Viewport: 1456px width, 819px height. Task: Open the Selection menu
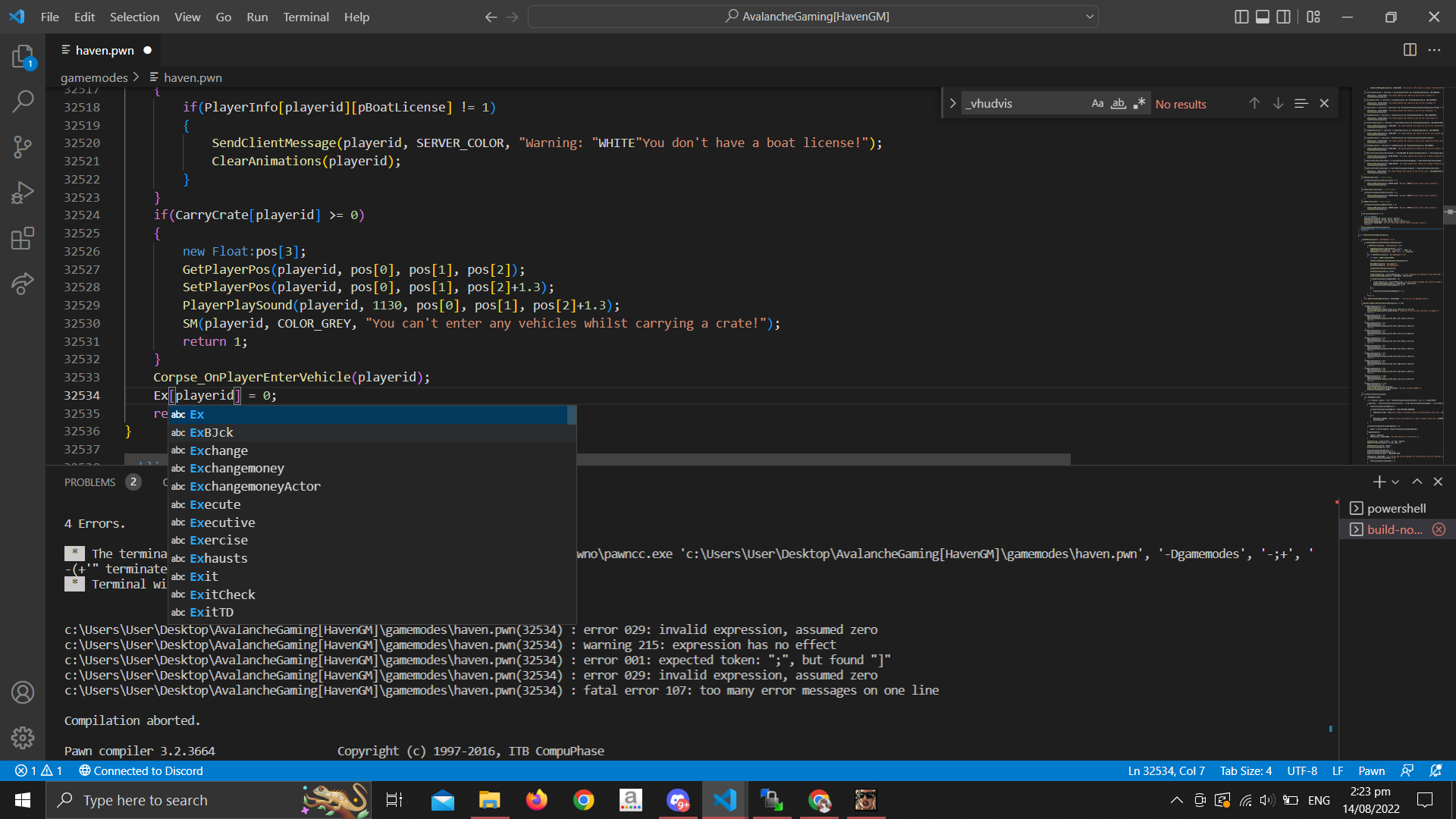[x=134, y=17]
